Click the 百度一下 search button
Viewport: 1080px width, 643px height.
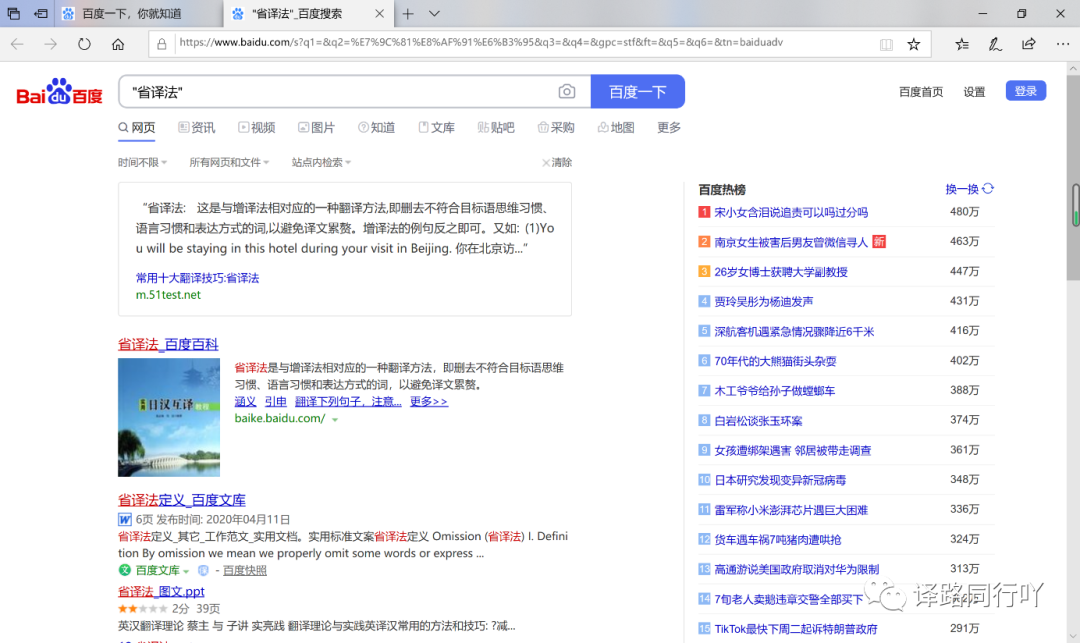pyautogui.click(x=638, y=92)
